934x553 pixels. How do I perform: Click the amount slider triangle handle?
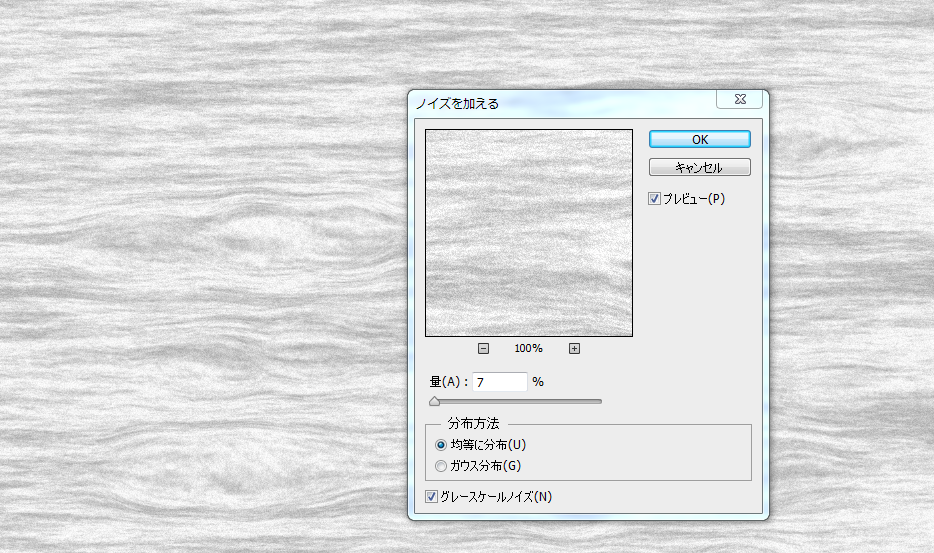(x=434, y=402)
